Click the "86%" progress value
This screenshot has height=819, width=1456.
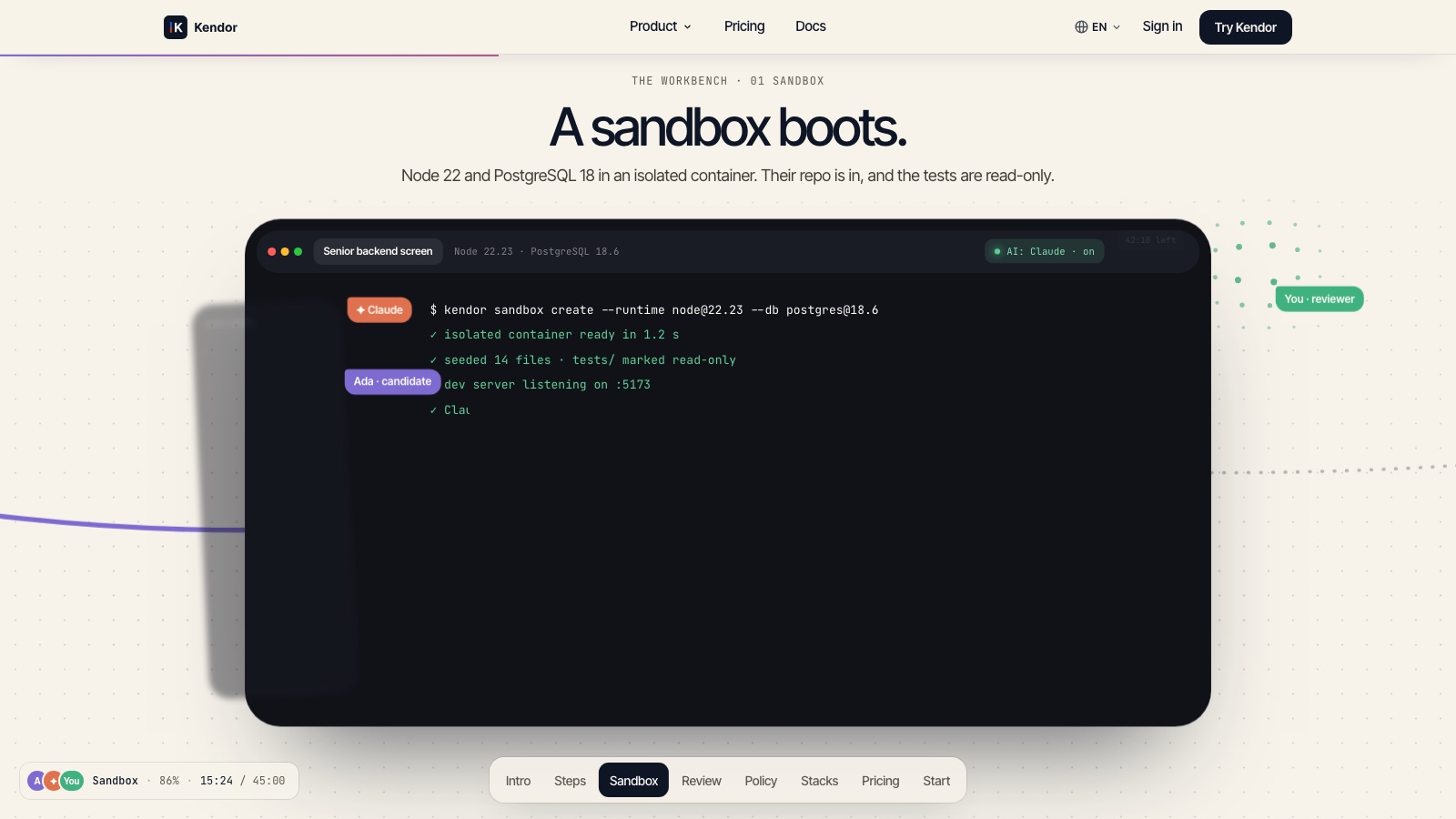point(169,781)
